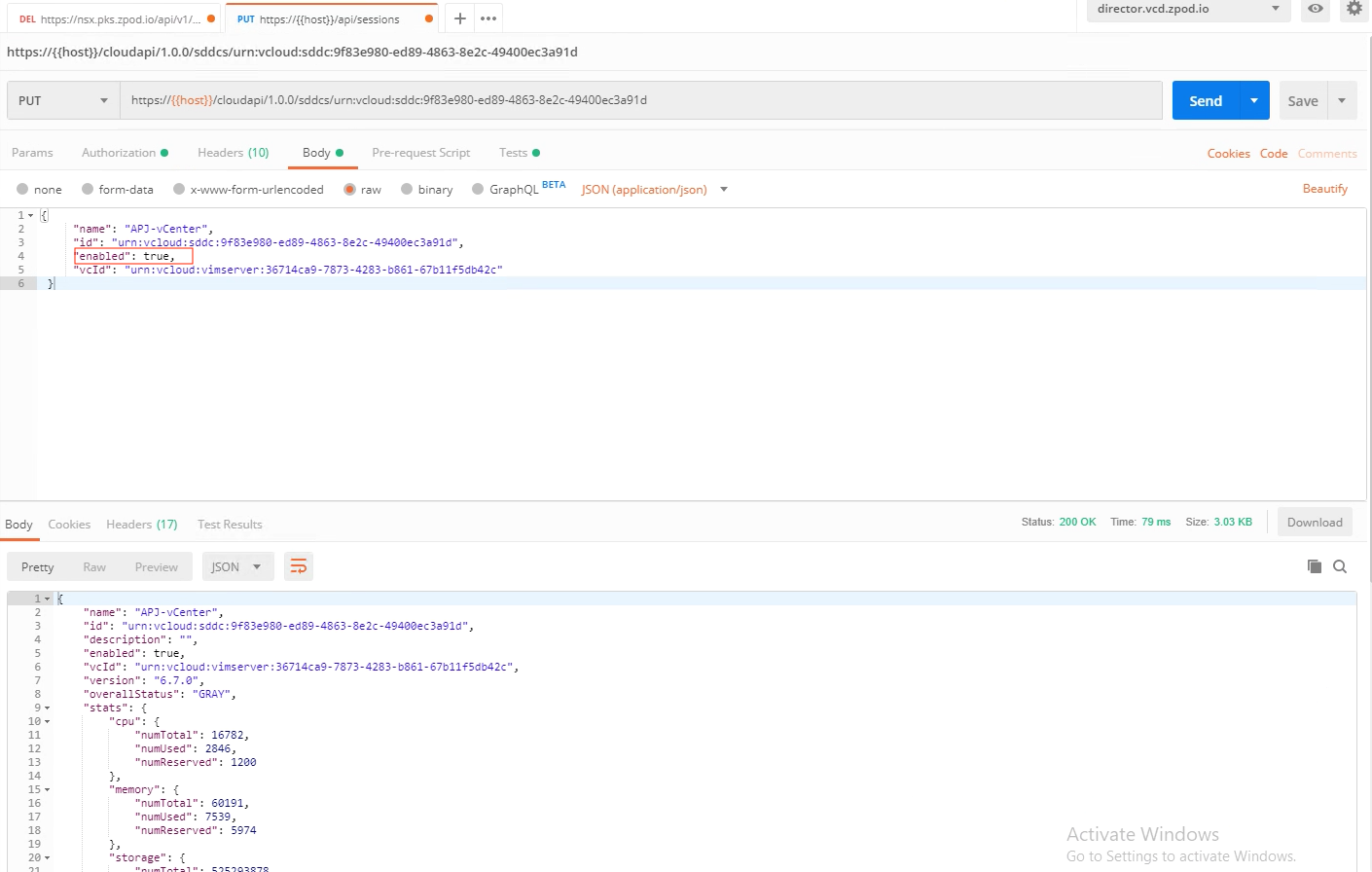Click the Beautify link
Image resolution: width=1372 pixels, height=872 pixels.
coord(1324,189)
